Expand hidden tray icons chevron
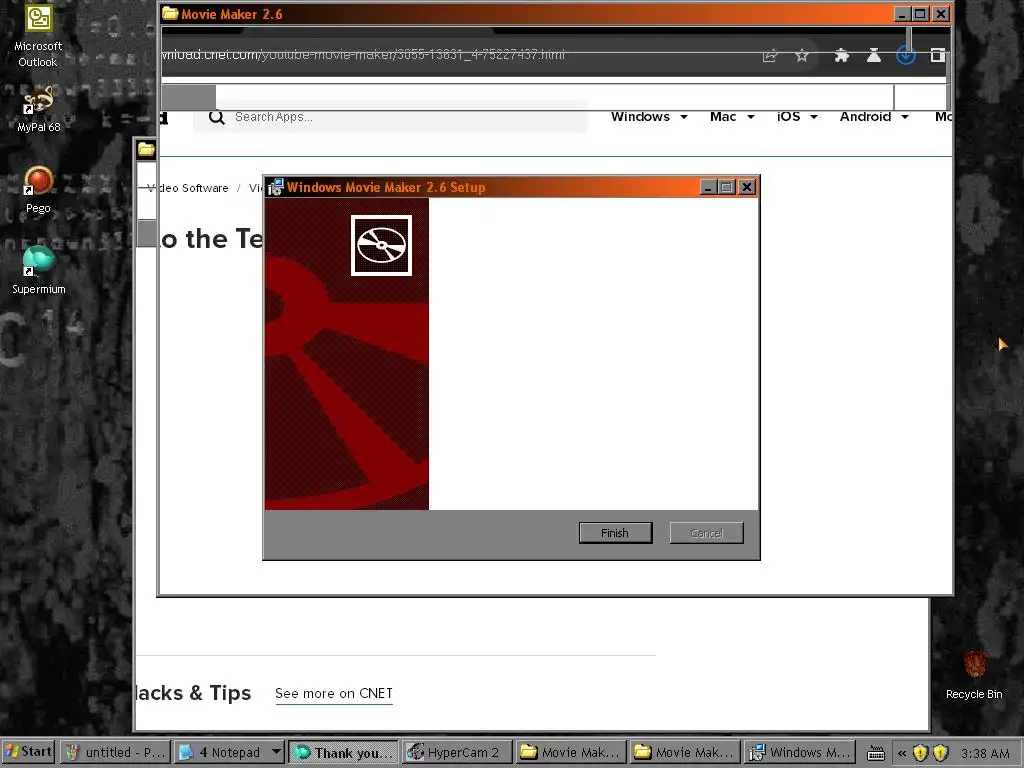The image size is (1024, 768). click(x=902, y=754)
